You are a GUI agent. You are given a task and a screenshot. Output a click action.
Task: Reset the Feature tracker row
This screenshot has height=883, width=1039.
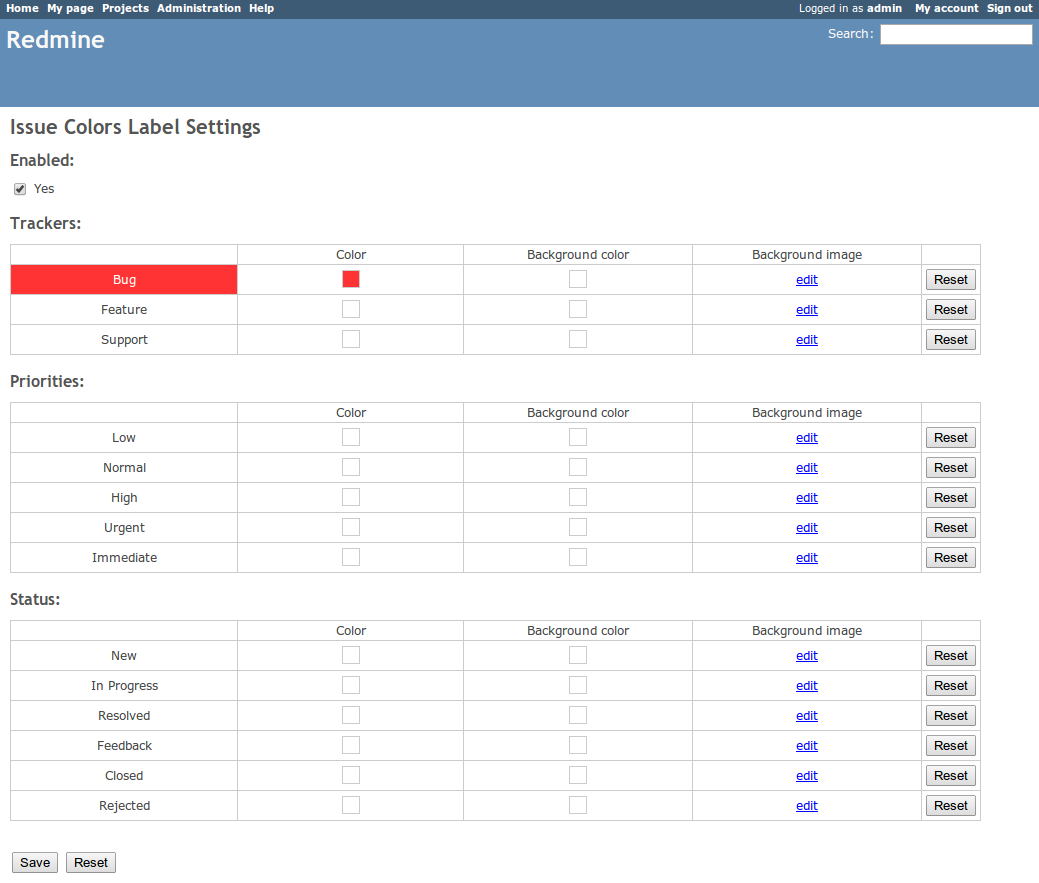click(x=951, y=309)
